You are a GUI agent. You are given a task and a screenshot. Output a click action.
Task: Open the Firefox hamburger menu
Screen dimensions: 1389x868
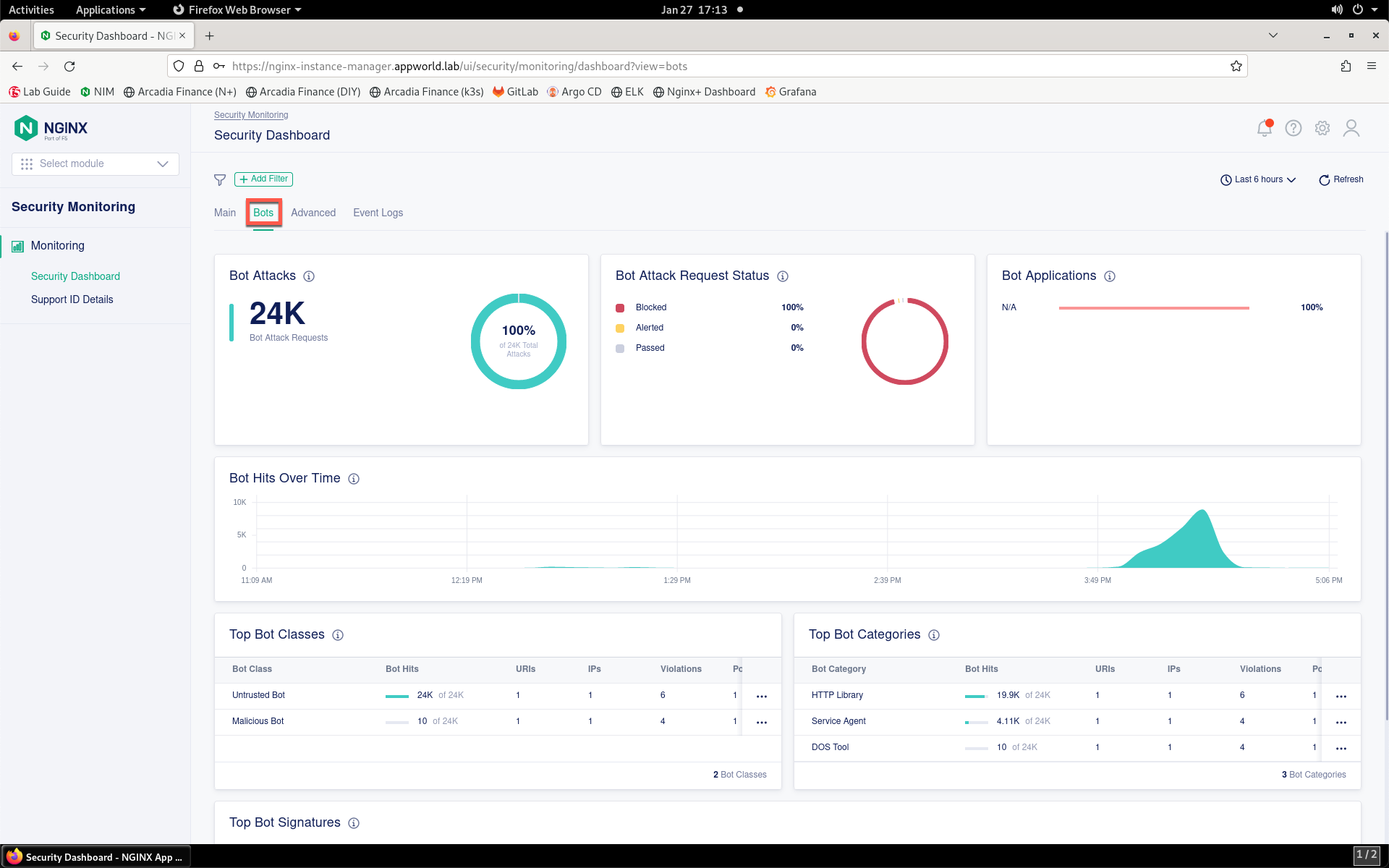1371,66
